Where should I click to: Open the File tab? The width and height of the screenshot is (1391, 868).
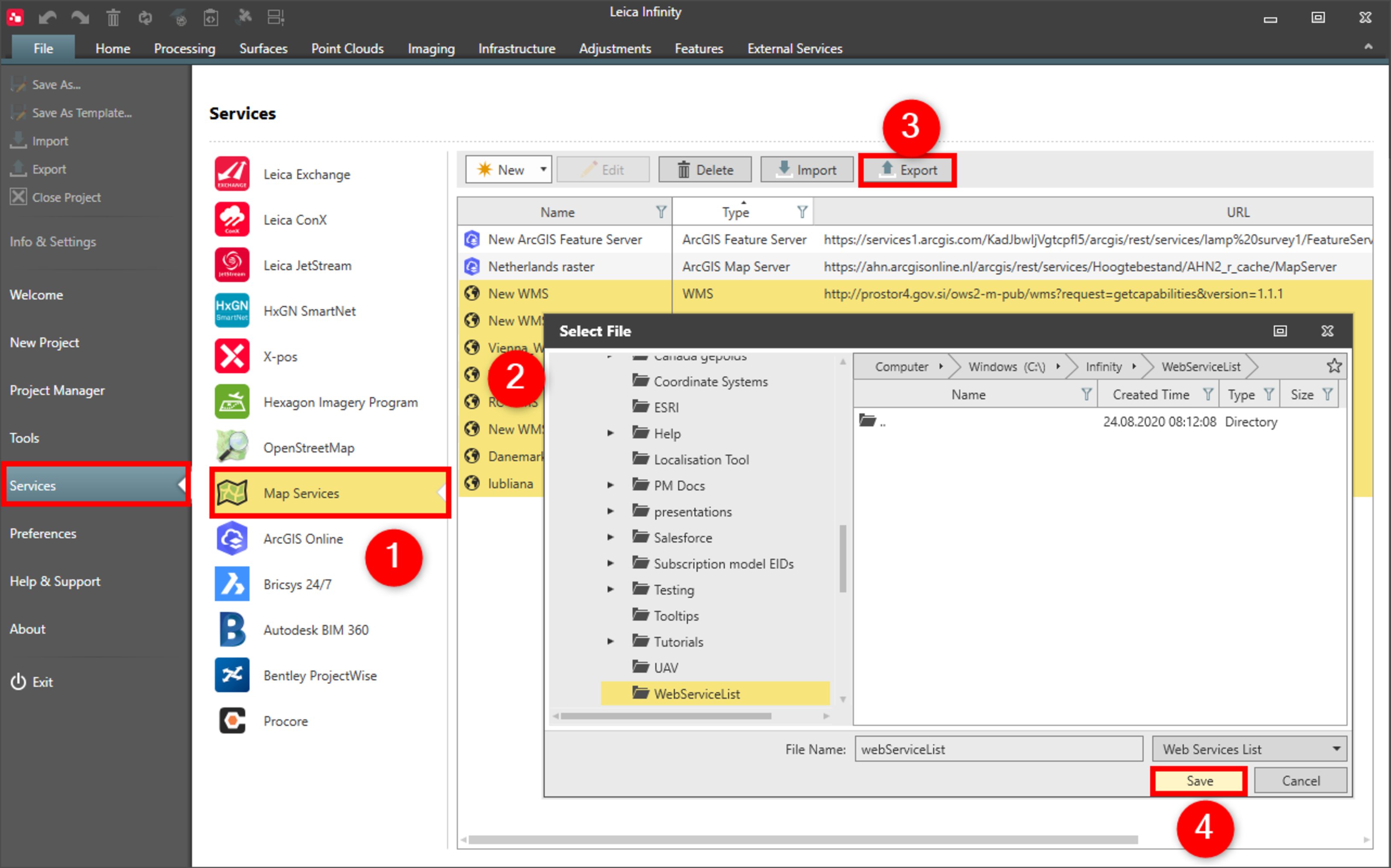point(43,48)
